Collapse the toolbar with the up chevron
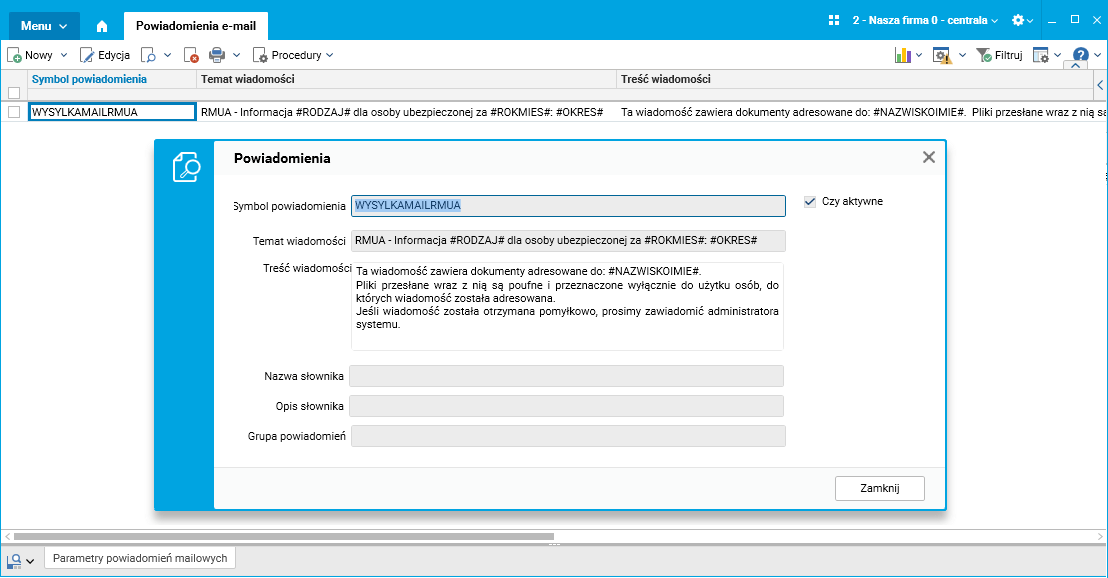 (1076, 65)
